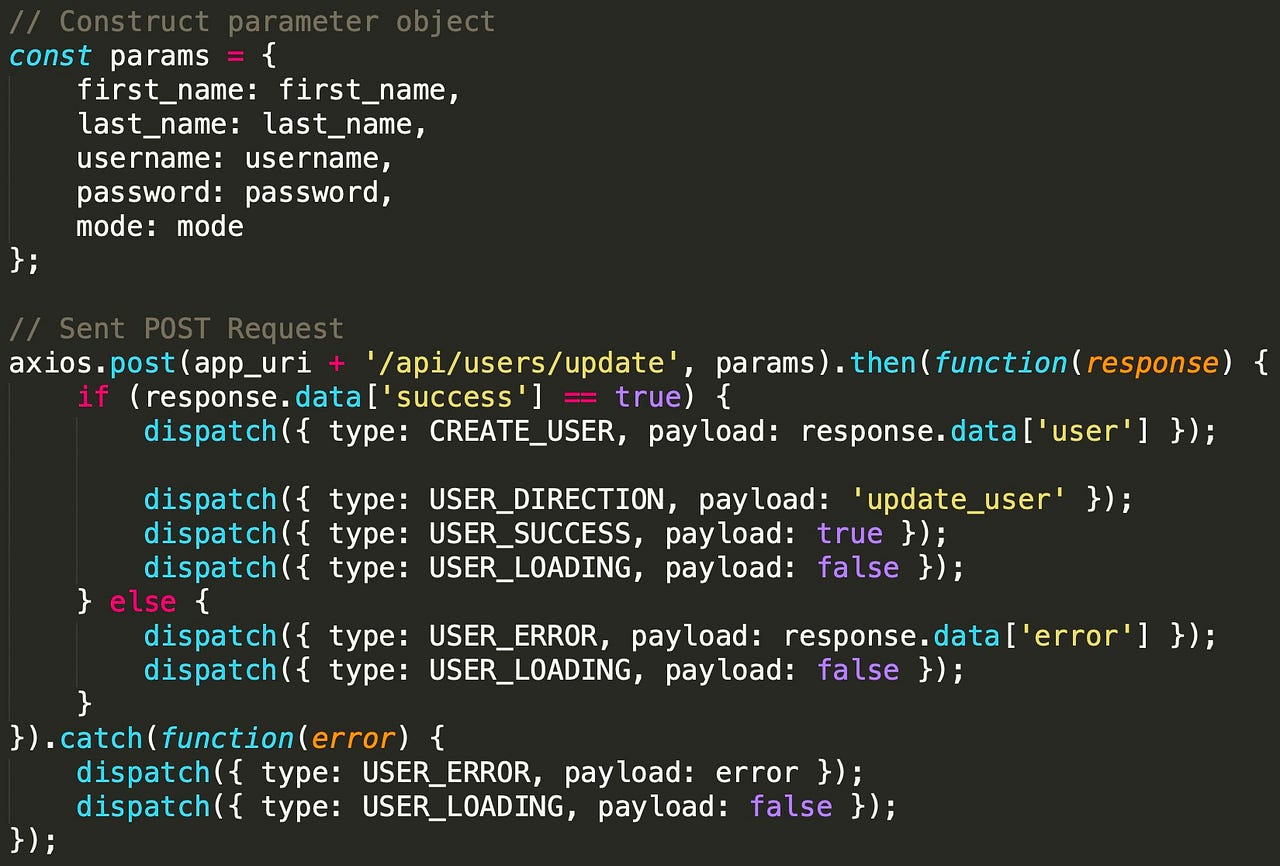Click the false payload on last dispatch
Image resolution: width=1280 pixels, height=866 pixels.
tap(791, 806)
